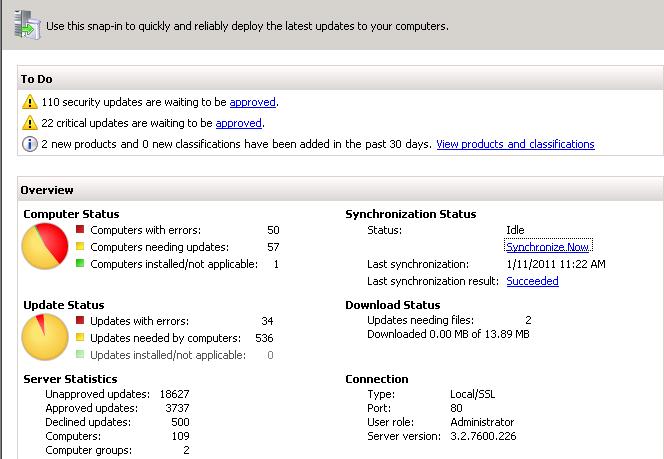The height and width of the screenshot is (459, 664).
Task: Click the Updates needed by computers count 536
Action: [x=264, y=338]
